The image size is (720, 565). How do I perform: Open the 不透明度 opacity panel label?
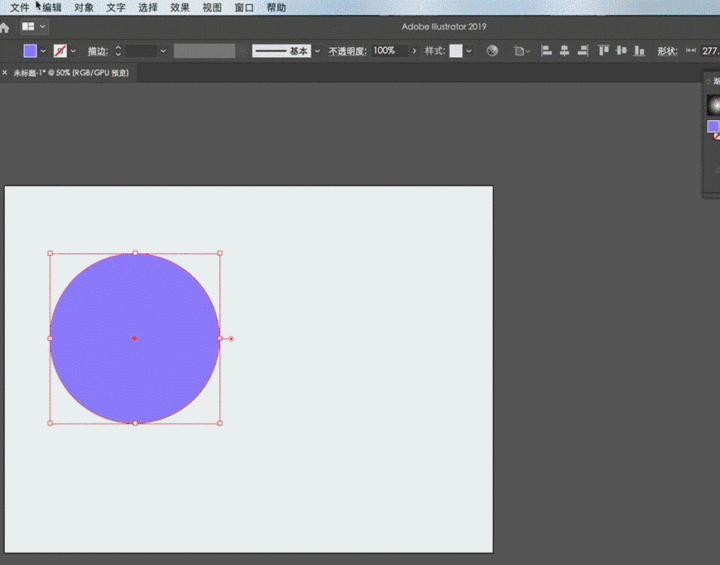348,51
